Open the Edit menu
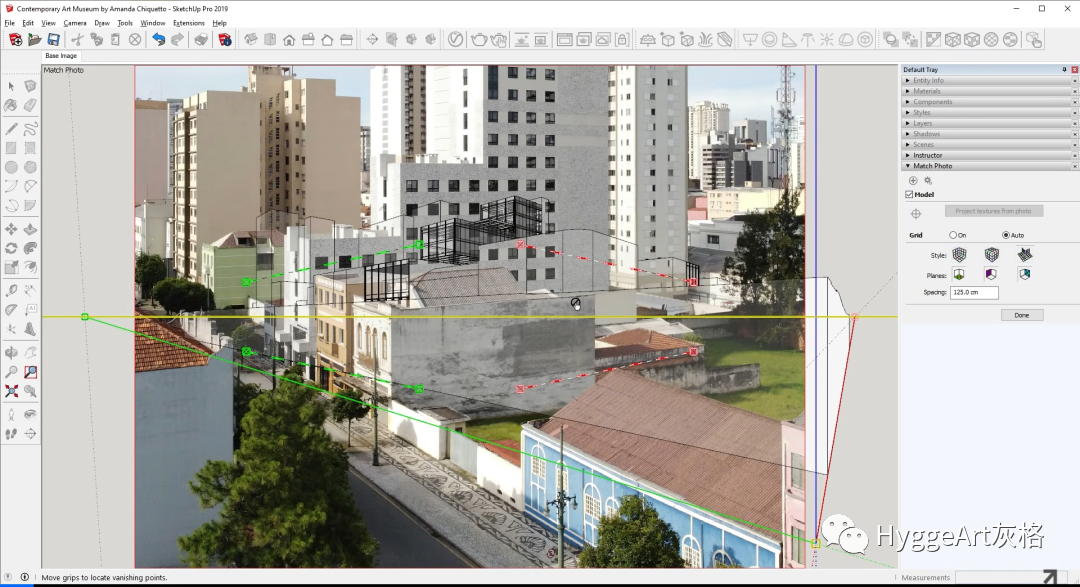This screenshot has height=587, width=1080. [x=28, y=23]
